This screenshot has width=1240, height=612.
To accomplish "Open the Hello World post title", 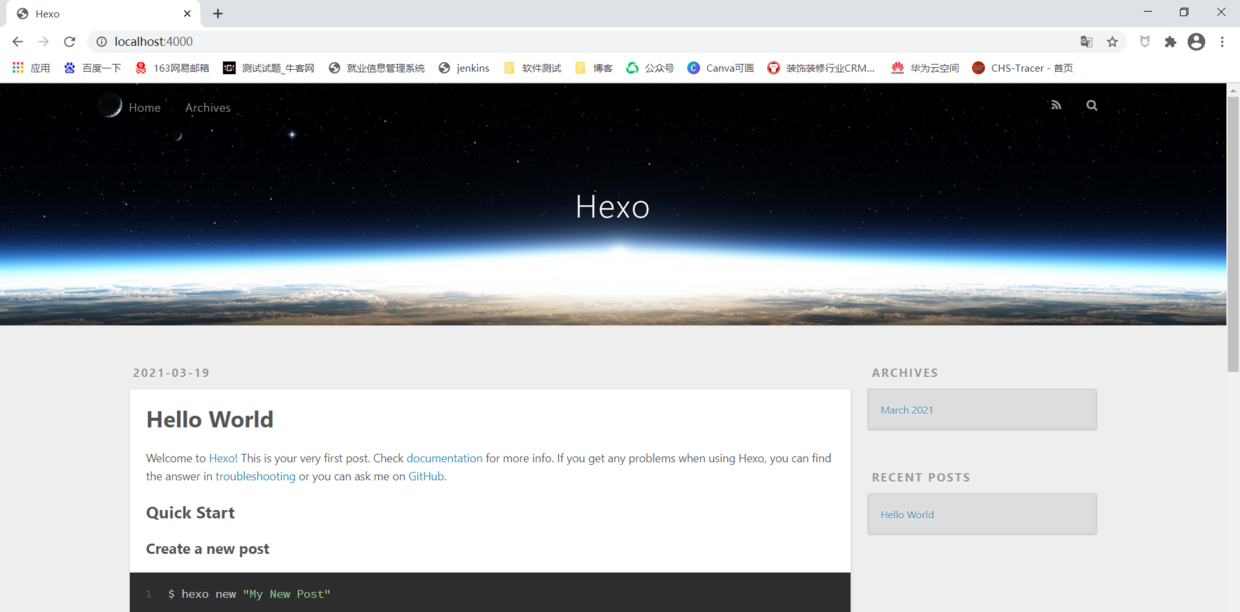I will pos(210,420).
